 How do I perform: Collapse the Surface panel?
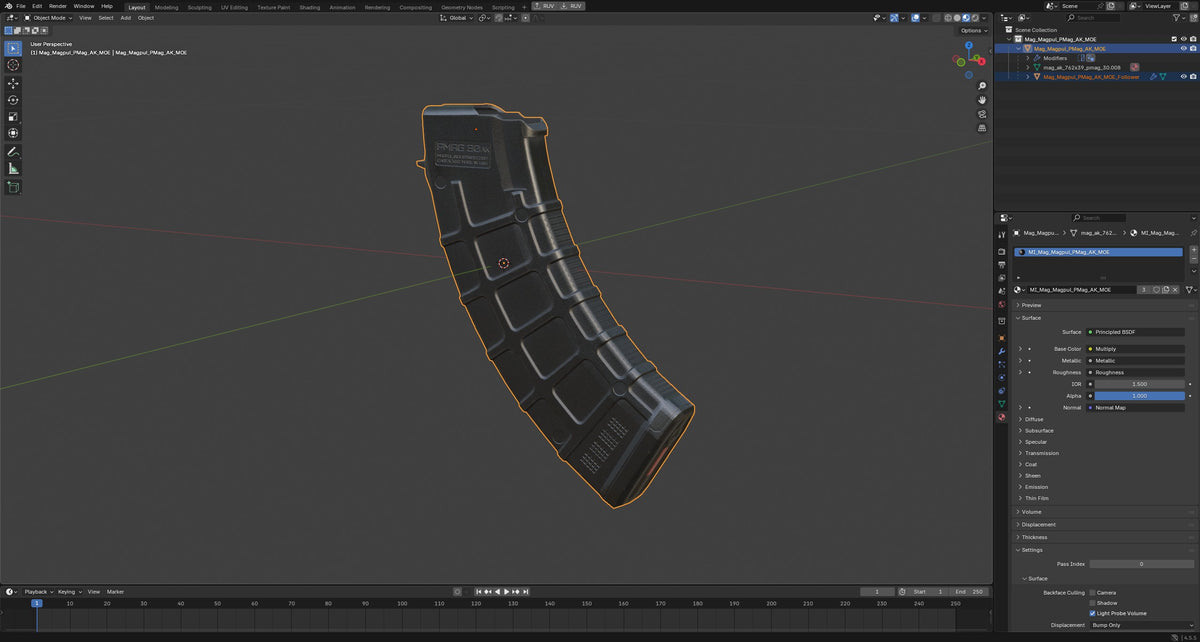(x=1031, y=317)
